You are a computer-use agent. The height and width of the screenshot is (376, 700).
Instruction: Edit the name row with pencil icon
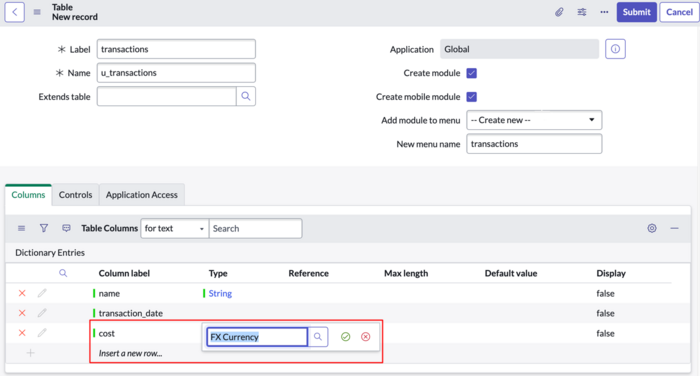[x=42, y=293]
